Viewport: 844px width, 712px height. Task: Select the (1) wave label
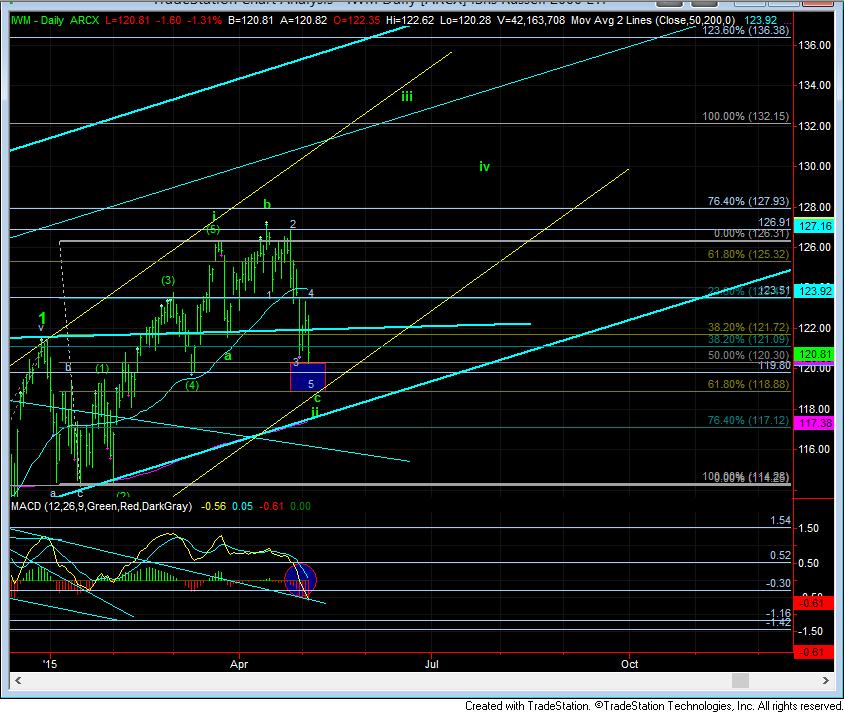click(102, 369)
